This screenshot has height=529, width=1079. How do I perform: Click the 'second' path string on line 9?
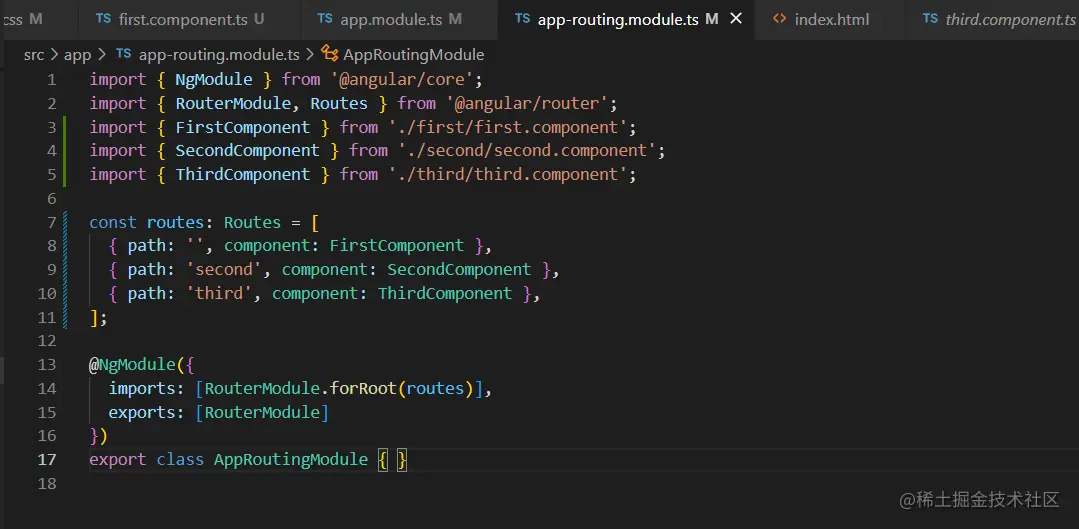click(x=224, y=270)
